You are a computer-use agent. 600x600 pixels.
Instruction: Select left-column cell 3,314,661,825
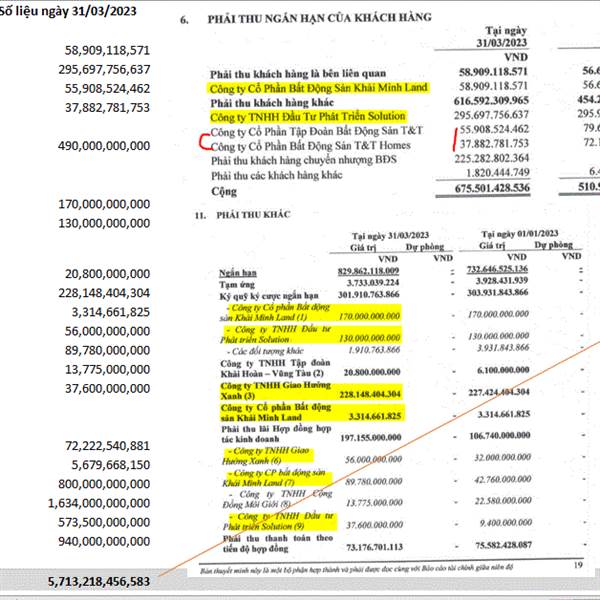click(x=111, y=312)
